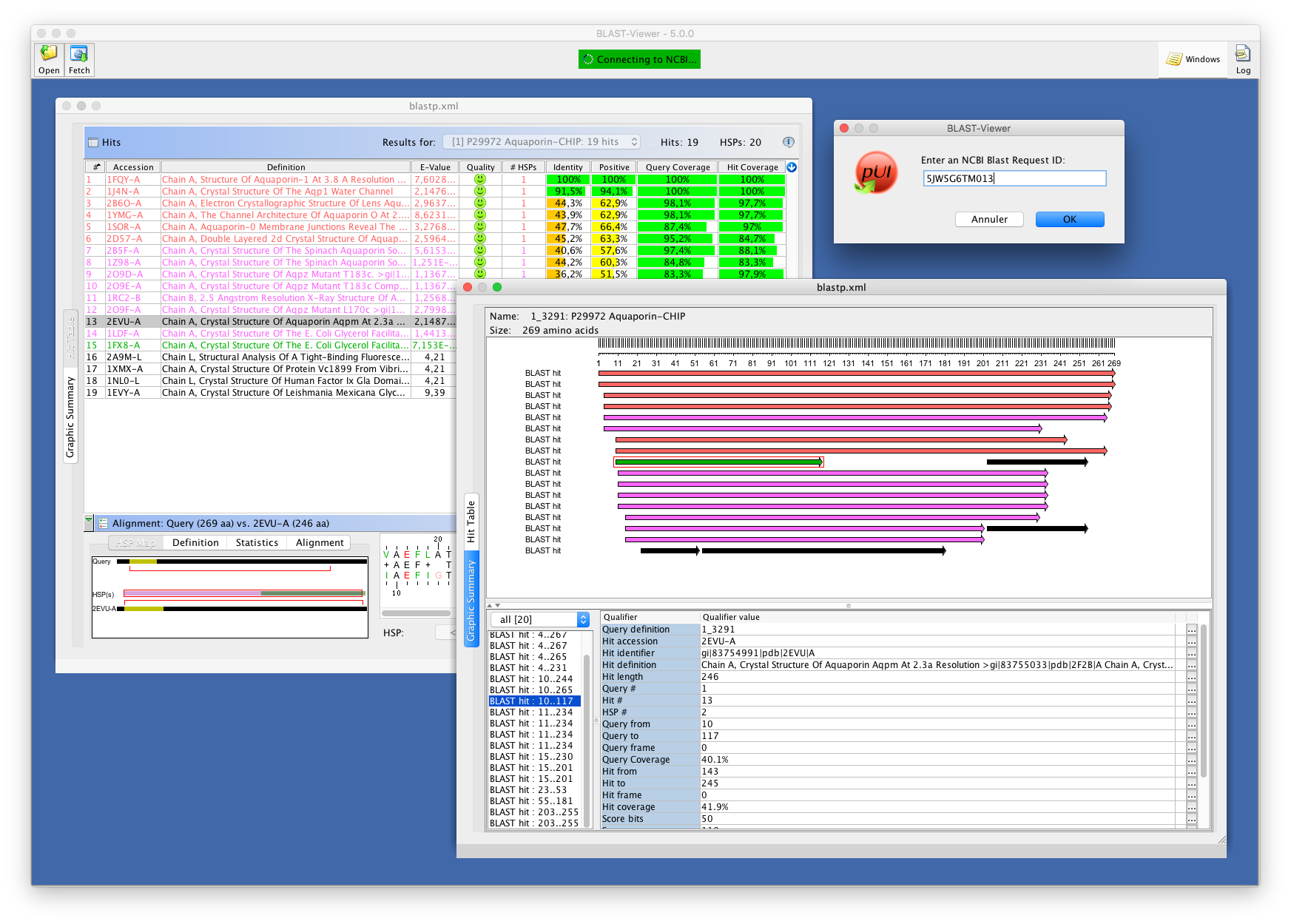The image size is (1291, 924).
Task: Click the 100% Identity bar for 1FQY-A
Action: tap(568, 179)
